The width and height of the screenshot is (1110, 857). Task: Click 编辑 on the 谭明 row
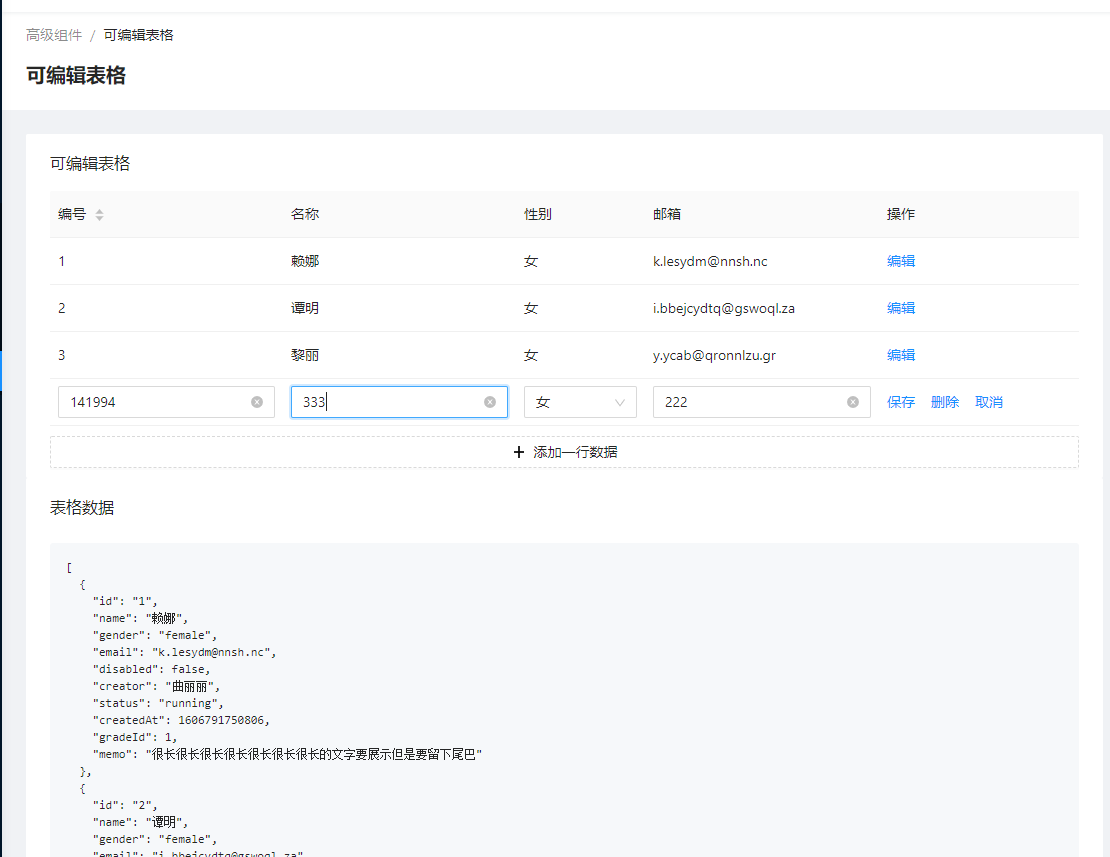tap(900, 307)
